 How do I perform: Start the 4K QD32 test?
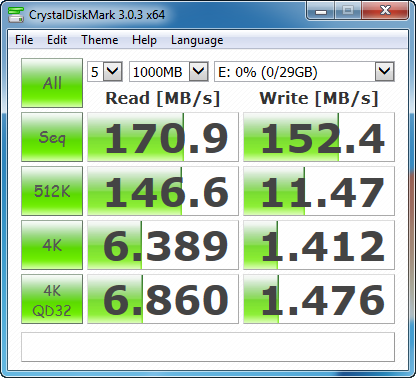coord(52,299)
